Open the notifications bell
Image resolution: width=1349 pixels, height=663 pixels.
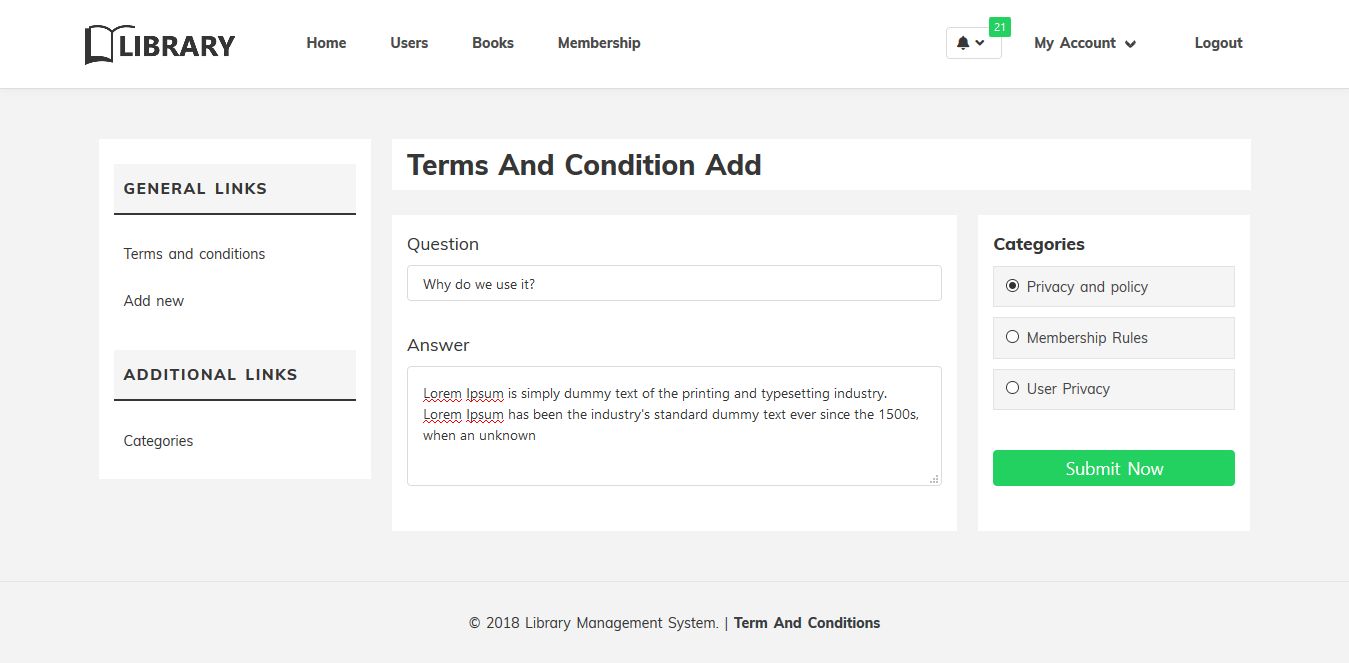coord(963,43)
